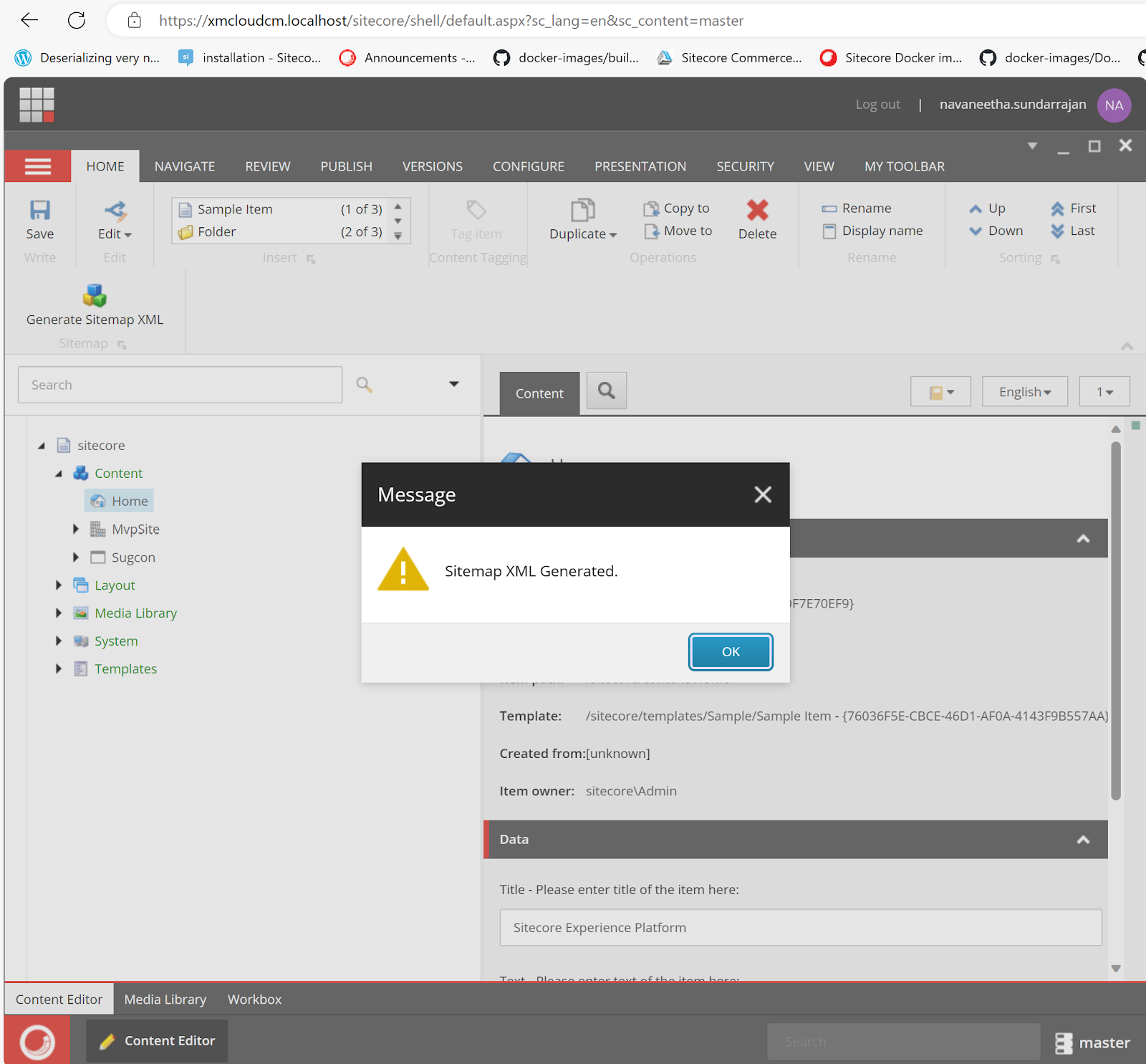1146x1064 pixels.
Task: Click the user avatar NA
Action: pyautogui.click(x=1114, y=105)
